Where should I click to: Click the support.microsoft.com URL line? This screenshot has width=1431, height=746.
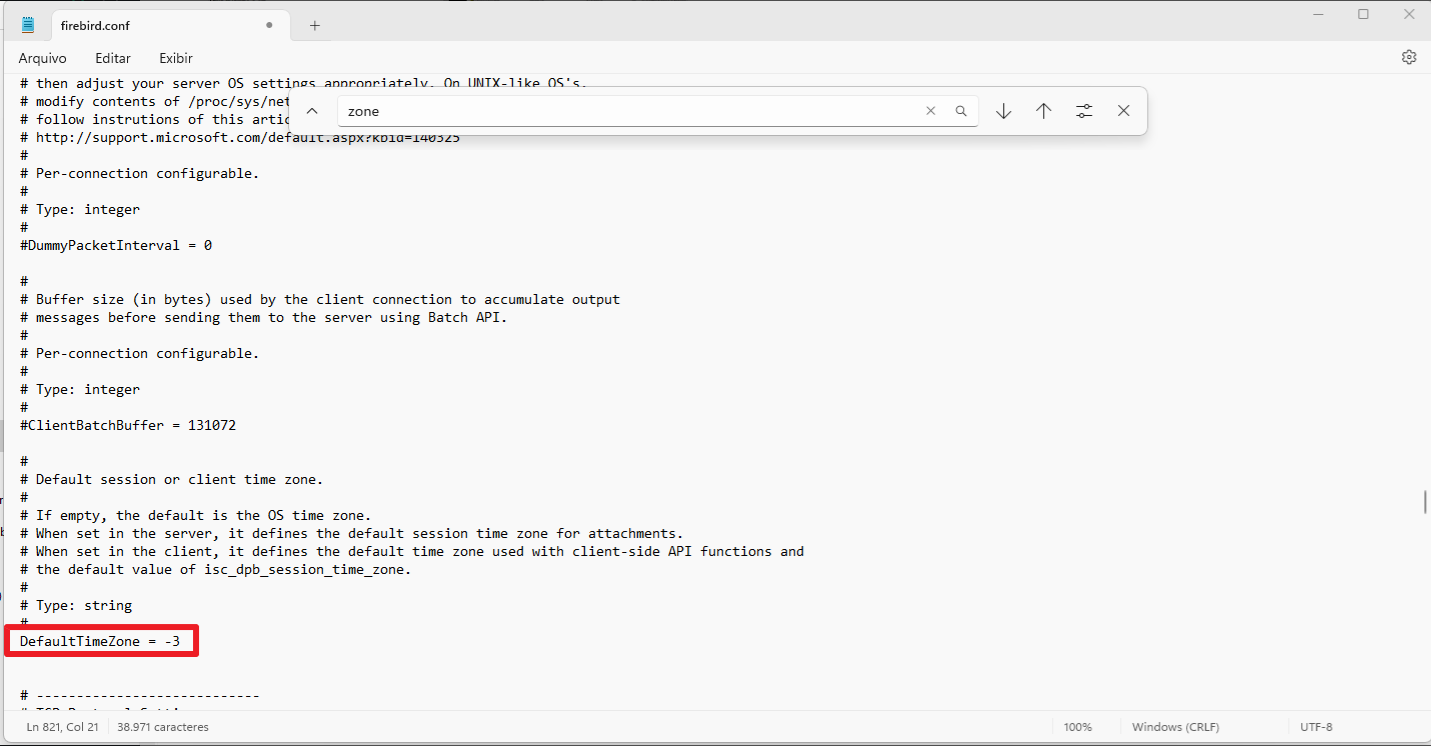click(240, 137)
